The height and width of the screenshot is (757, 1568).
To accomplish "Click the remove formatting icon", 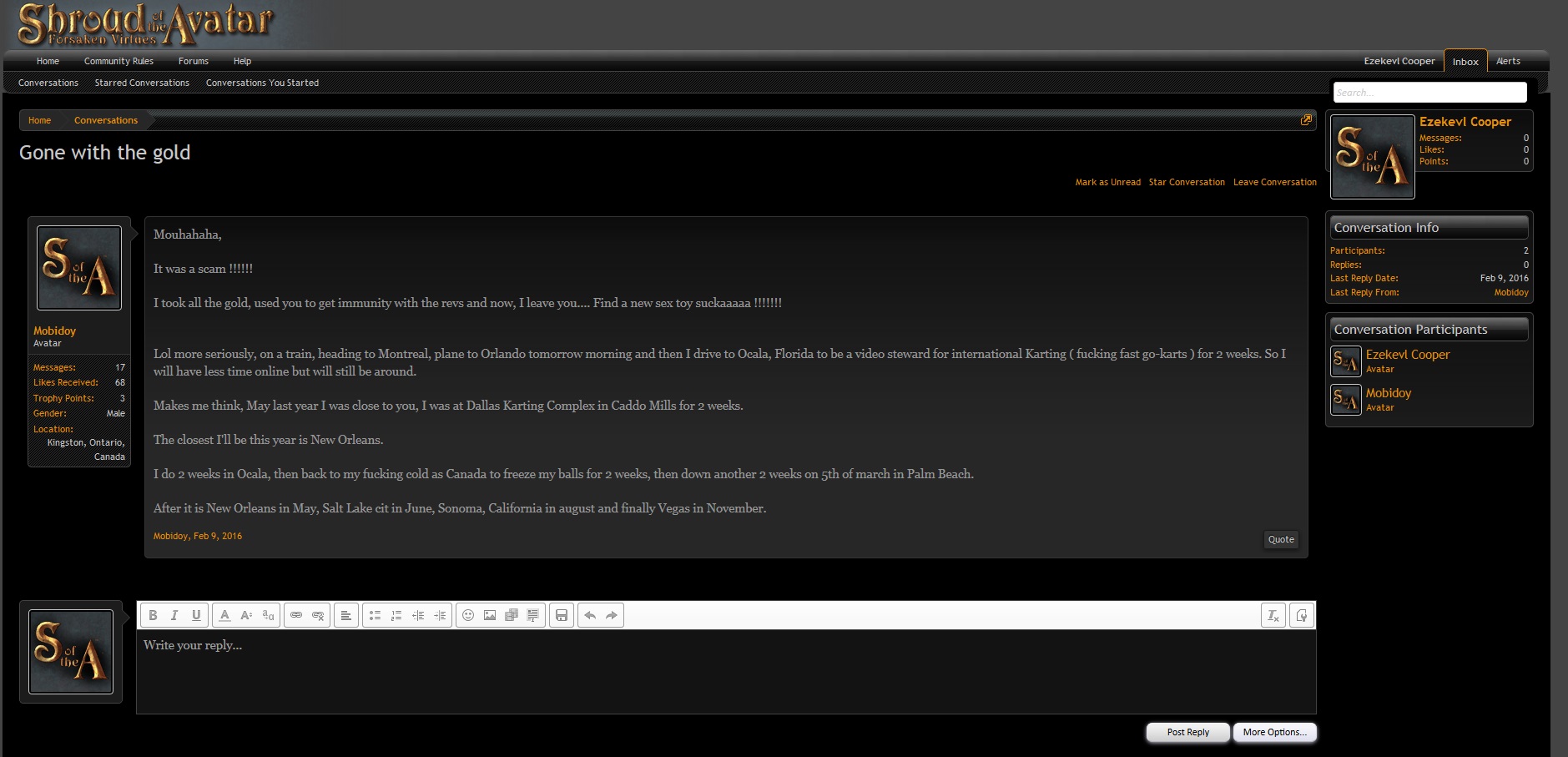I will tap(1273, 616).
